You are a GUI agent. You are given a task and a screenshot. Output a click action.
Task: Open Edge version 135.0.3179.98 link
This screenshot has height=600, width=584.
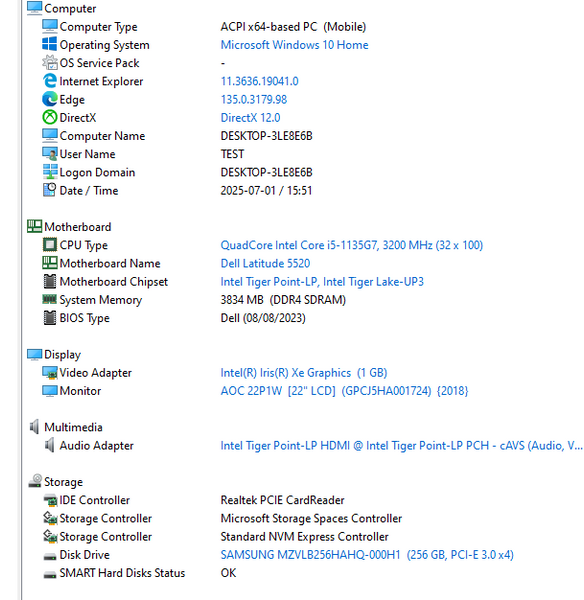click(254, 99)
